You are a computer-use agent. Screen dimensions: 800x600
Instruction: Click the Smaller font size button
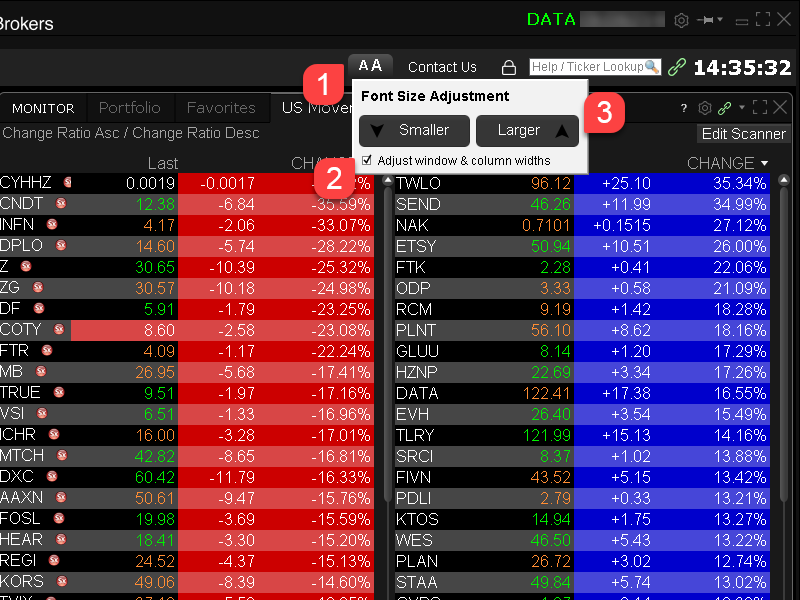point(414,131)
